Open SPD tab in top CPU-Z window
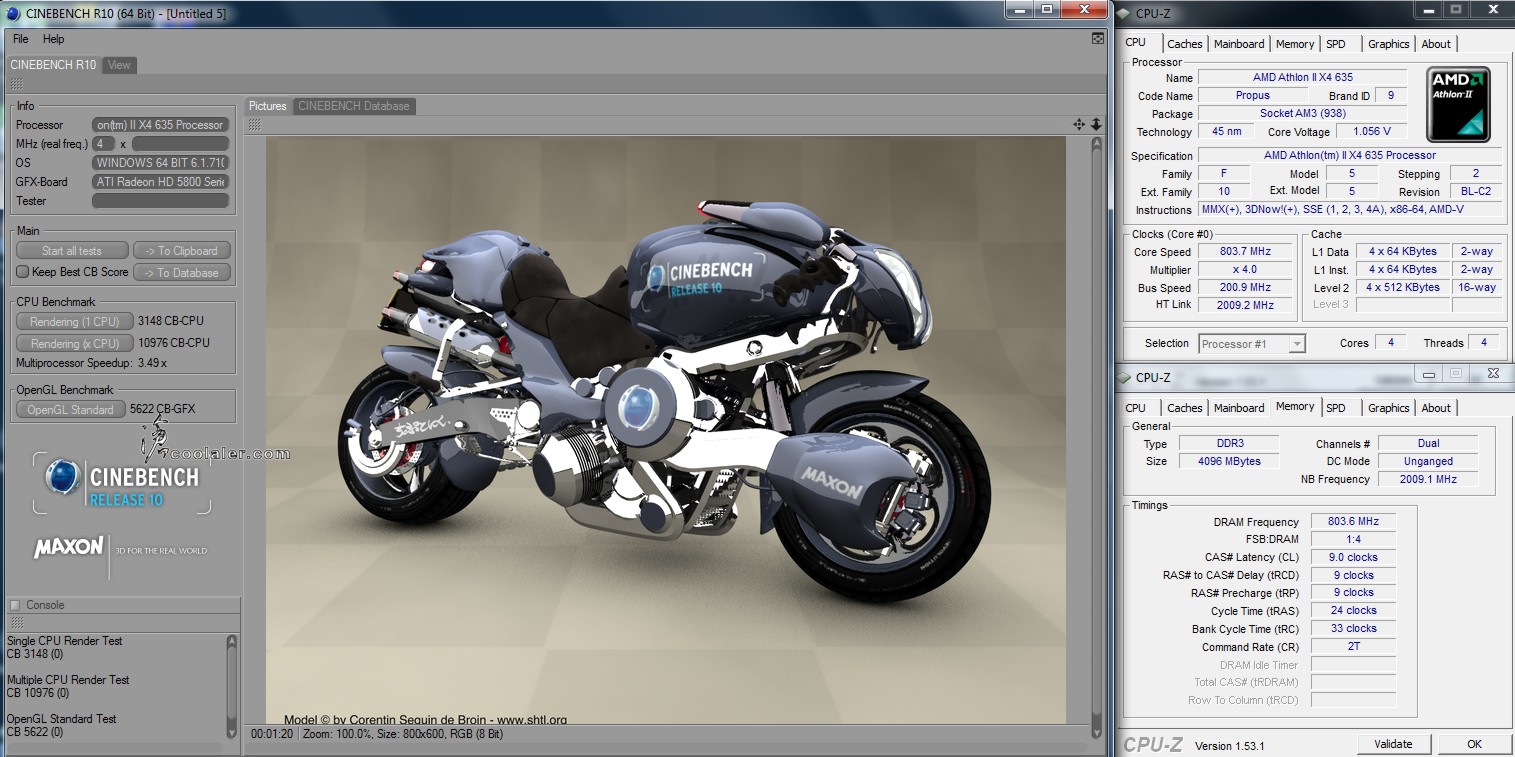The width and height of the screenshot is (1515, 757). (1336, 44)
